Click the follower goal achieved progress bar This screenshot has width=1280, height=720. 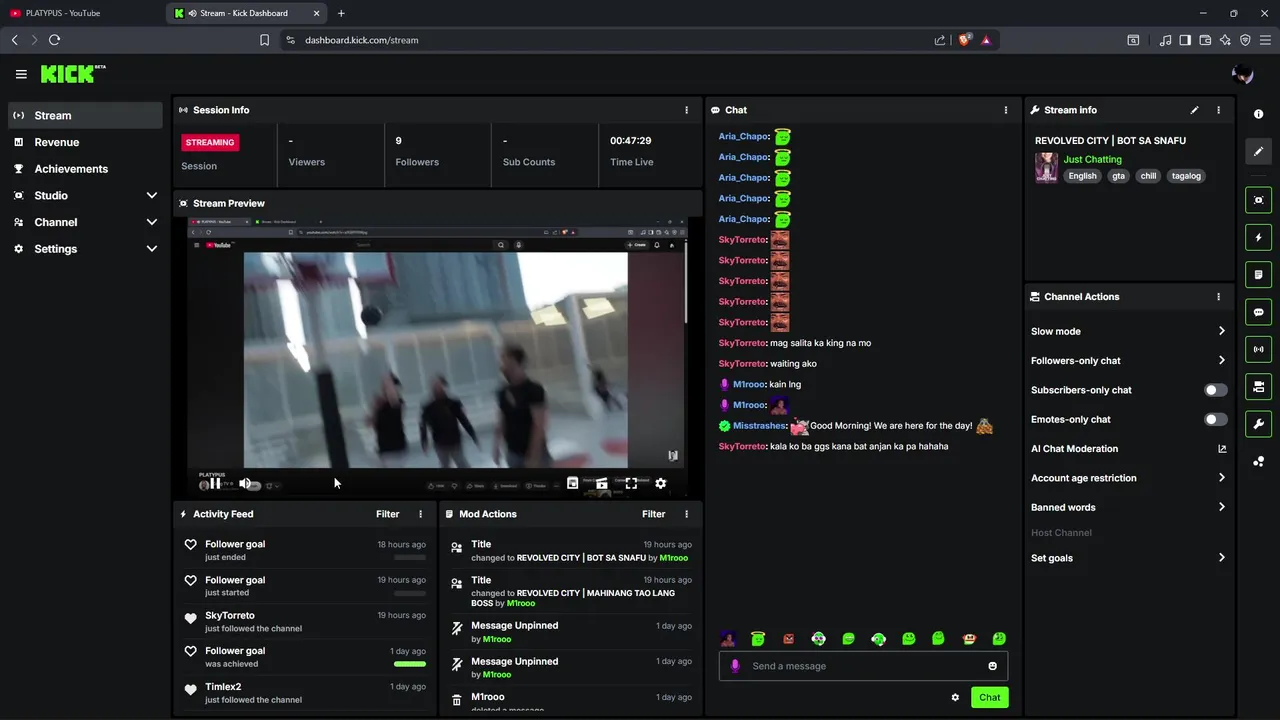coord(410,663)
